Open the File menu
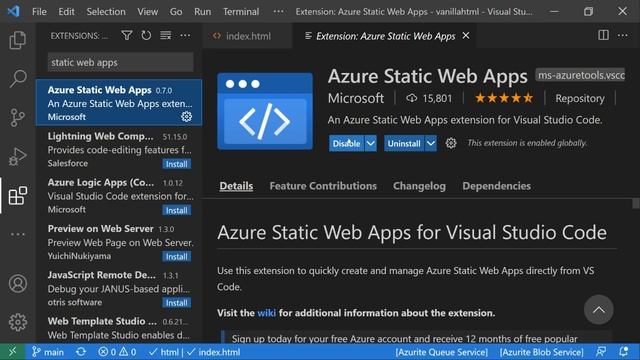The width and height of the screenshot is (640, 360). click(x=39, y=11)
